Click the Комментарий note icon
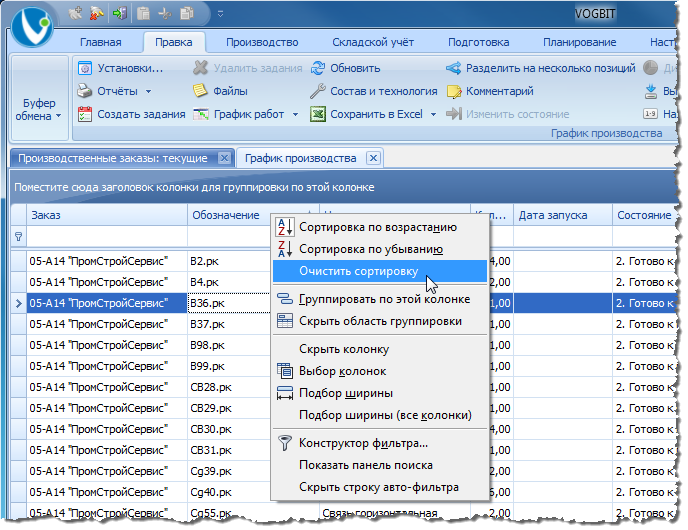The image size is (688, 530). click(454, 91)
